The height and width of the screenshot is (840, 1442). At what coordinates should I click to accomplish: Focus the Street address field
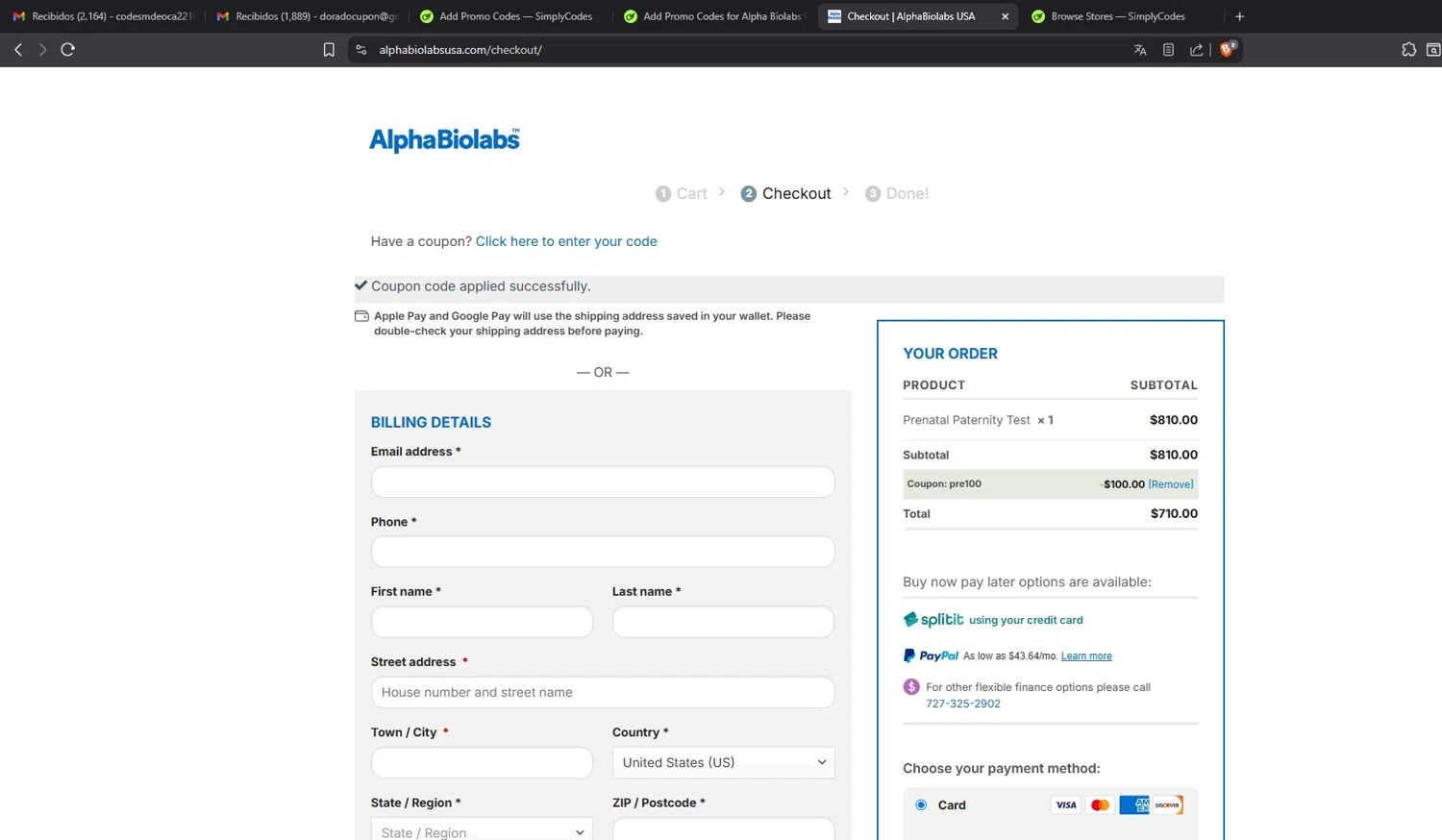(x=603, y=692)
